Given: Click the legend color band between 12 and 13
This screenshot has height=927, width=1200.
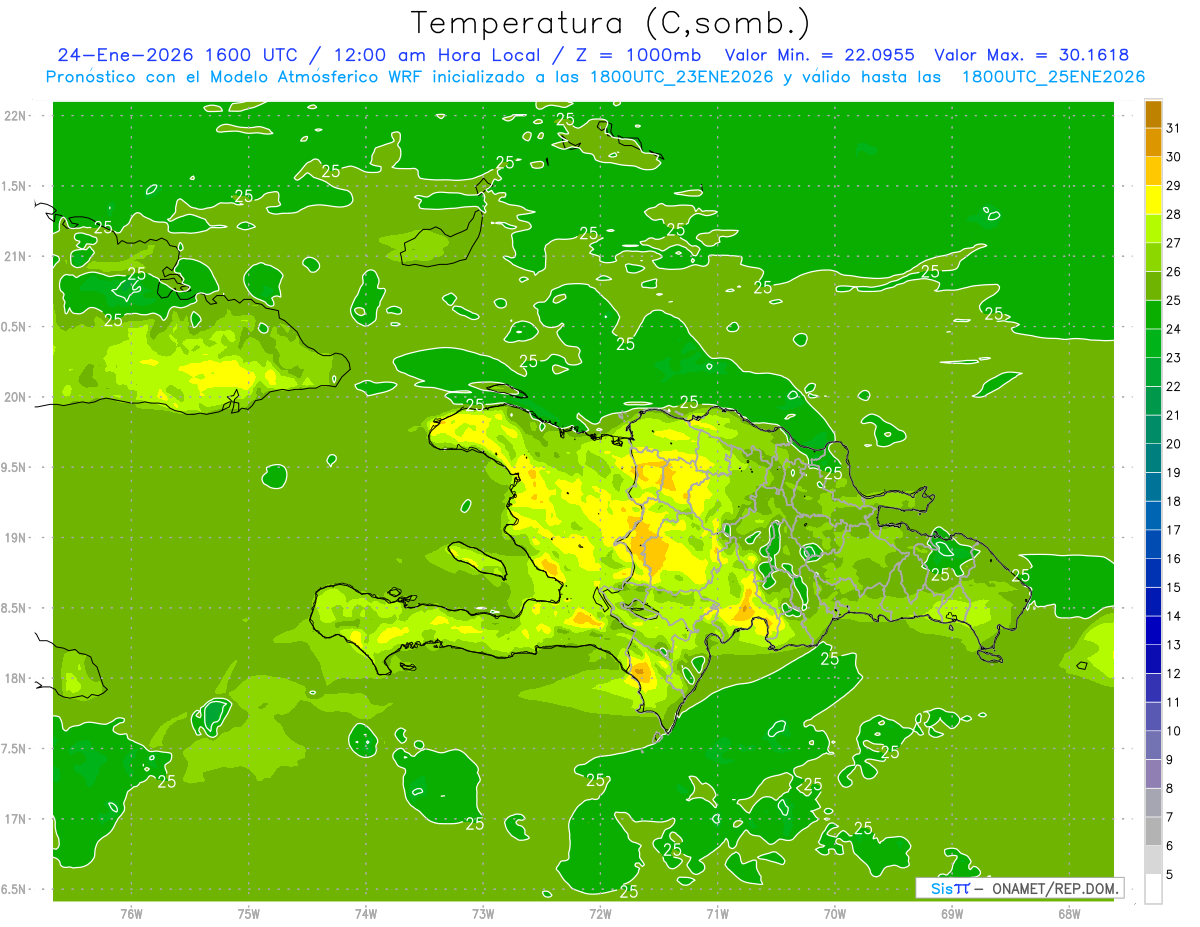Looking at the screenshot, I should point(1153,659).
